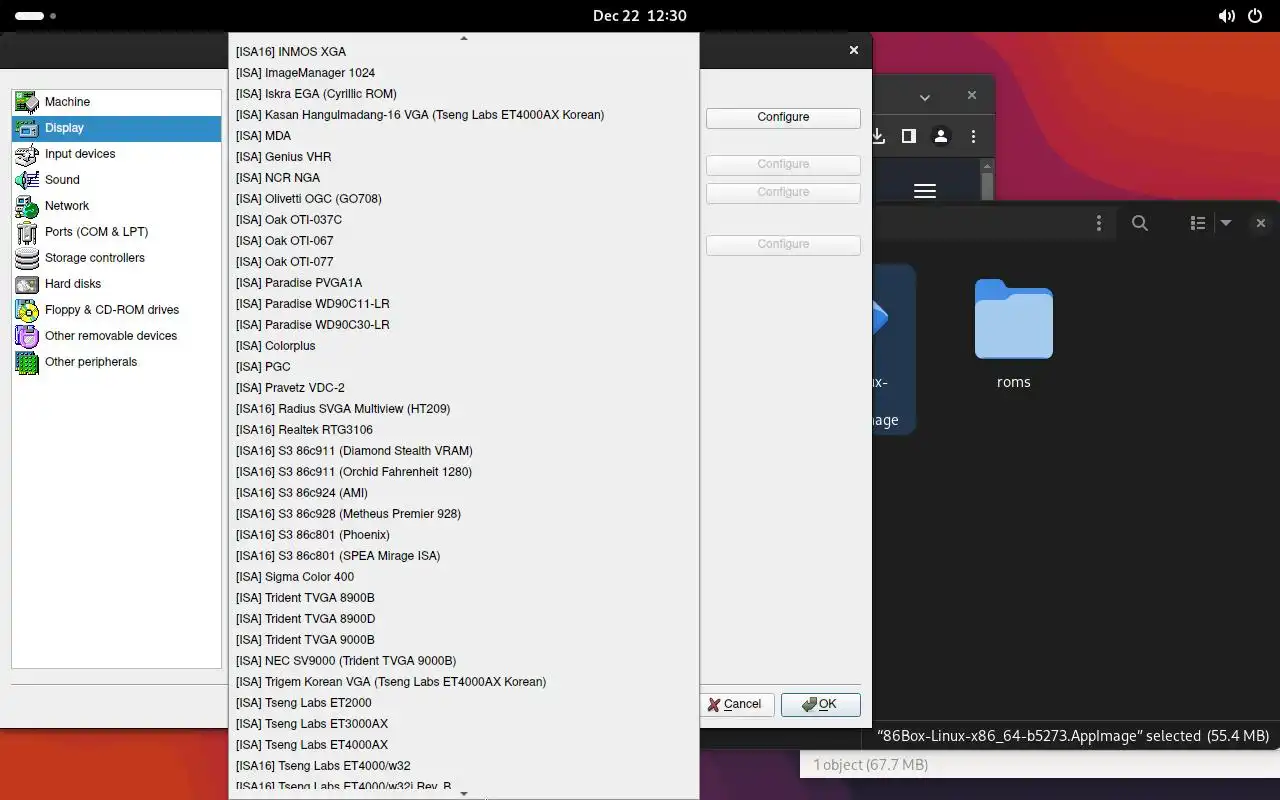The image size is (1280, 800).
Task: Click the first enabled Configure button
Action: [783, 117]
